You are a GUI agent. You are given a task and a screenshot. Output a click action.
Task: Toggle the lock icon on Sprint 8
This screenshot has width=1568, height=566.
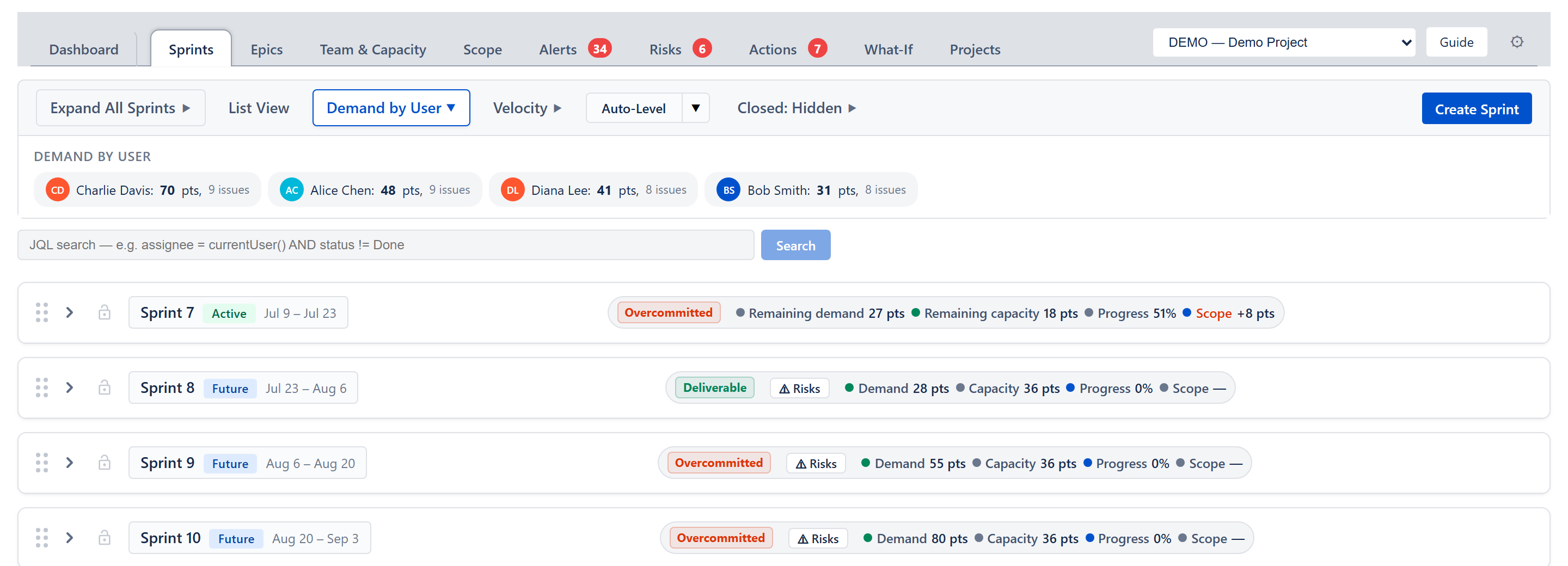pos(105,387)
